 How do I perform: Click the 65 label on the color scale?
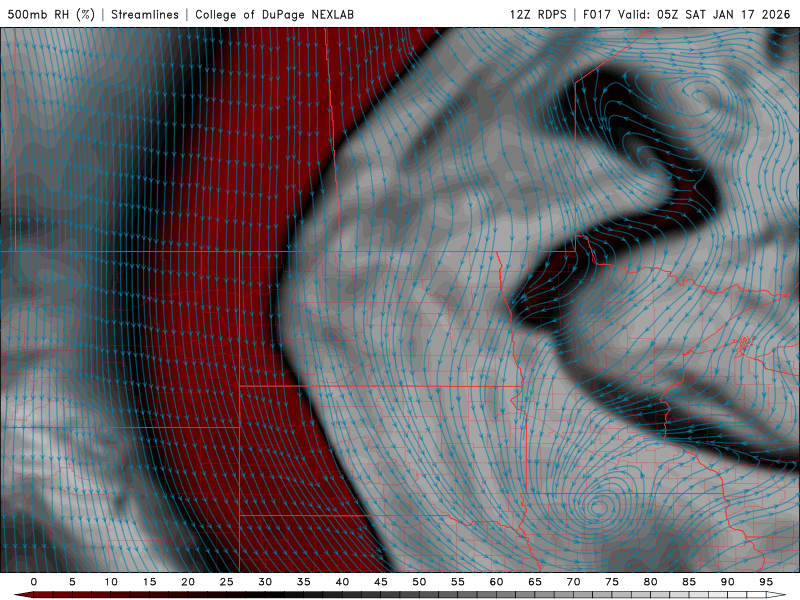coord(535,582)
